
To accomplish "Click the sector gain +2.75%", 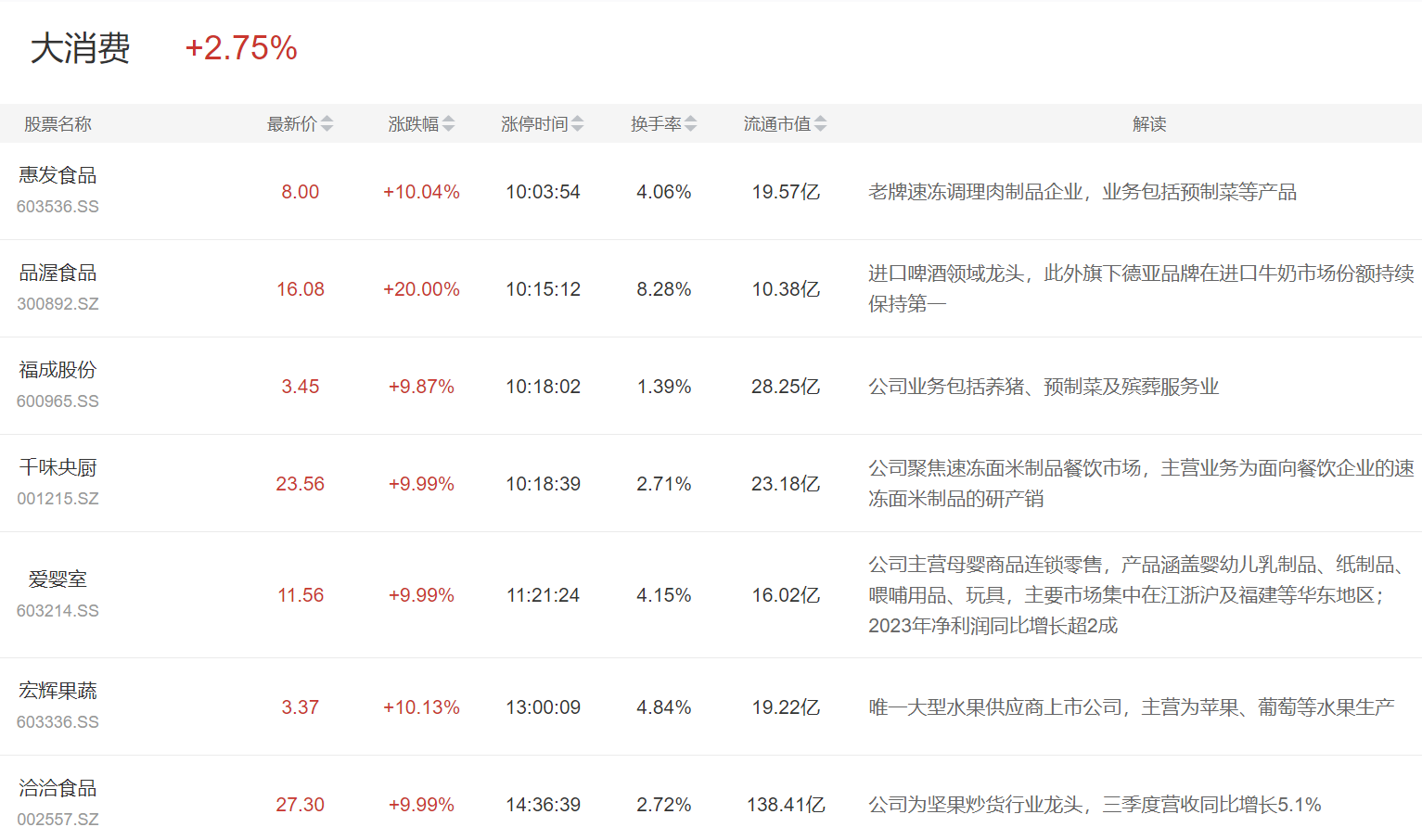I will point(241,48).
